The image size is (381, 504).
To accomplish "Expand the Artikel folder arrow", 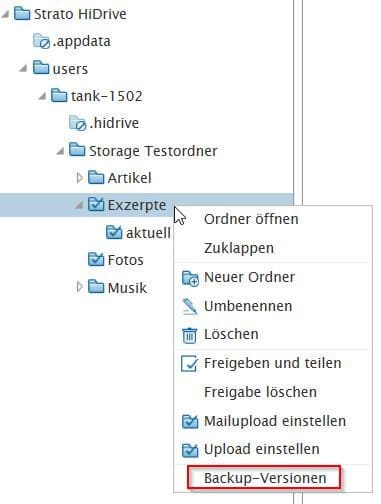I will (79, 178).
